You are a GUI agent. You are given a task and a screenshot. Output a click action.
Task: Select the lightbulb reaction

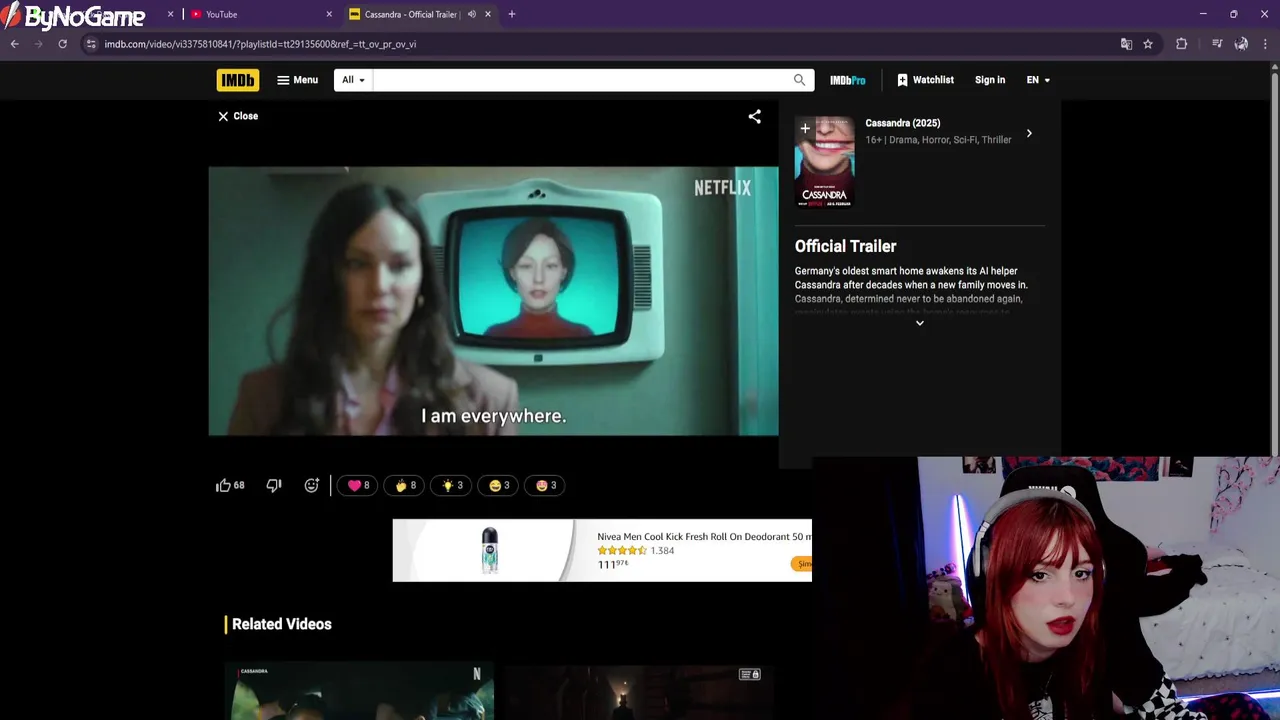pyautogui.click(x=451, y=485)
